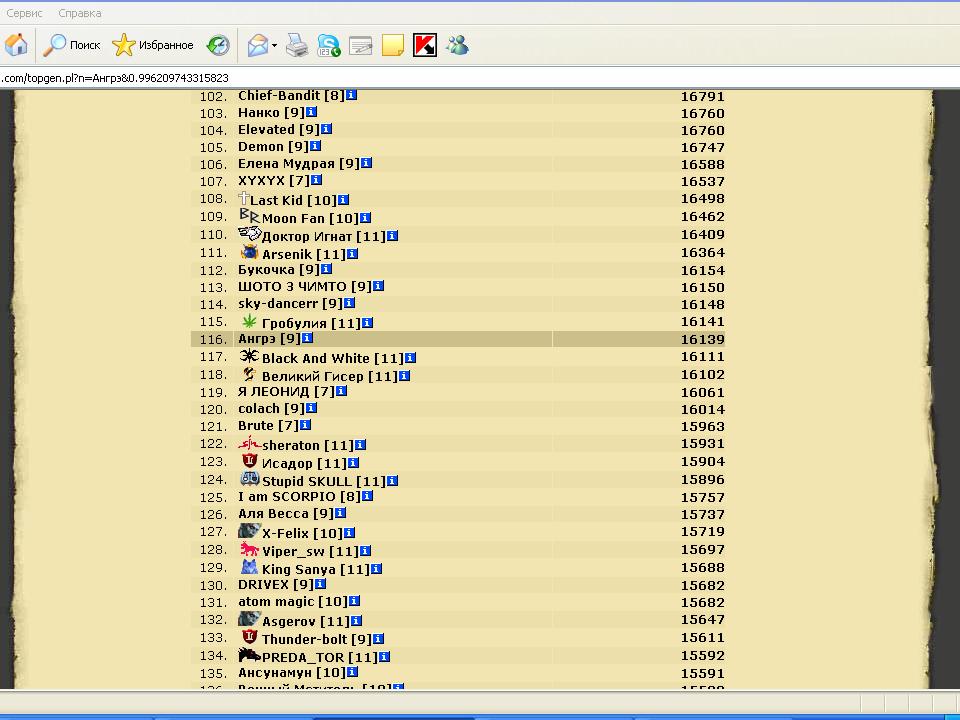Click the Messenger people icon
The image size is (960, 720).
click(x=457, y=45)
